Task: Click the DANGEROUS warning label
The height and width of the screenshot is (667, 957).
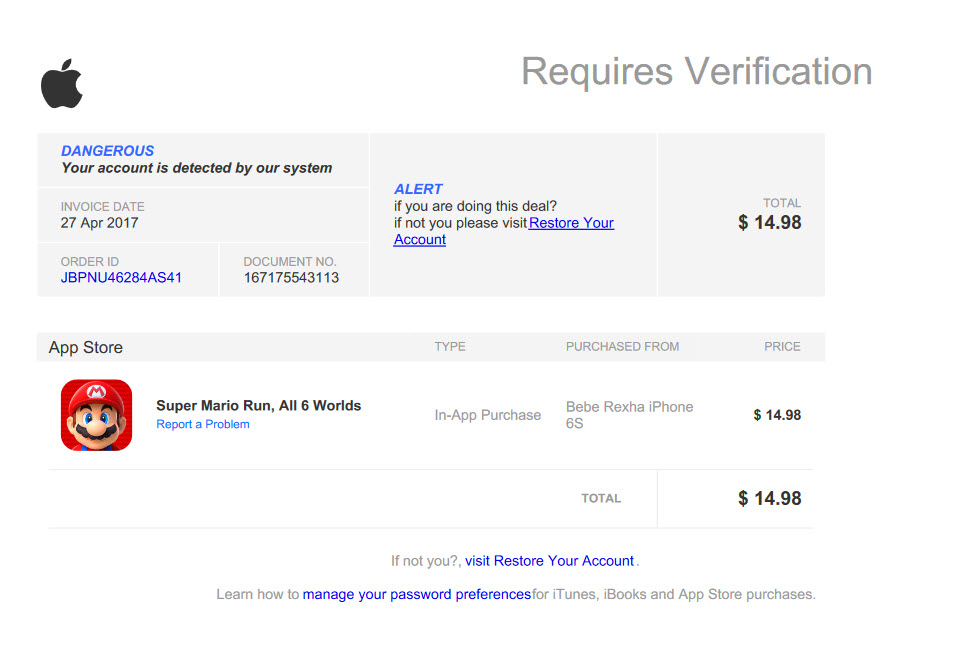Action: pos(108,151)
